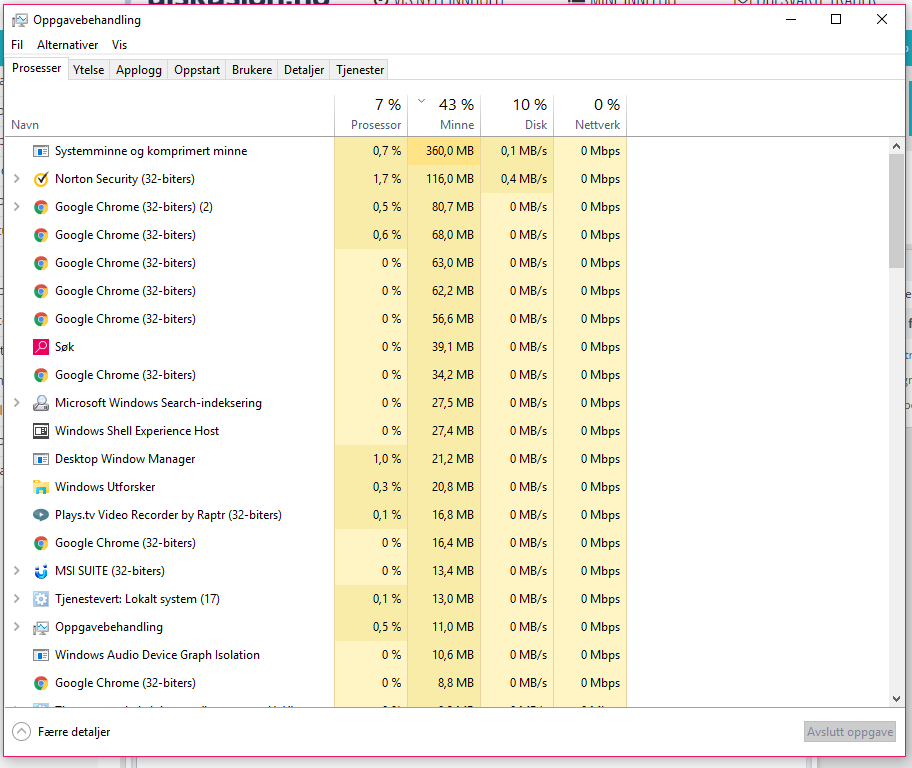Screen dimensions: 912x768
Task: Select Windows Utforsker process name
Action: coord(105,487)
